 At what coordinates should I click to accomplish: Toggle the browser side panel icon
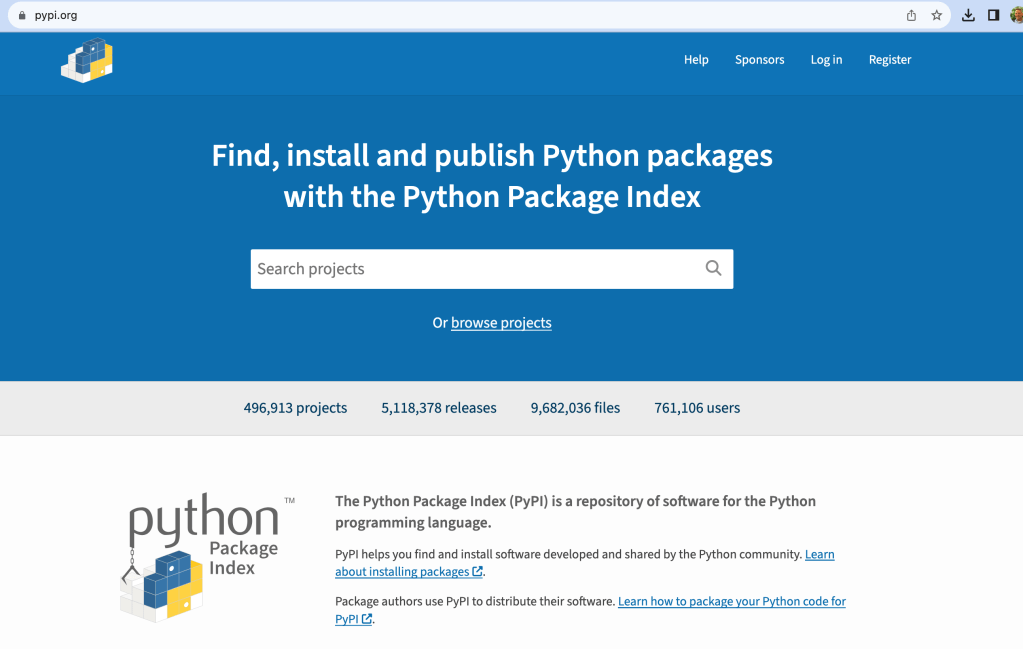click(994, 15)
